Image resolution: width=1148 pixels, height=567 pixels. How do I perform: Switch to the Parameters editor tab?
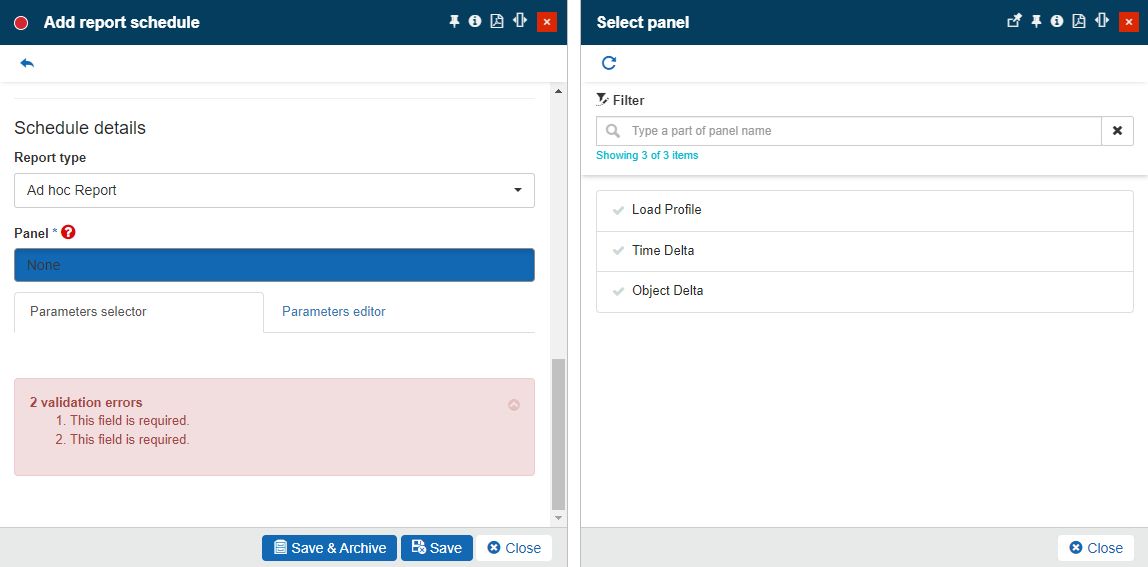click(x=333, y=312)
